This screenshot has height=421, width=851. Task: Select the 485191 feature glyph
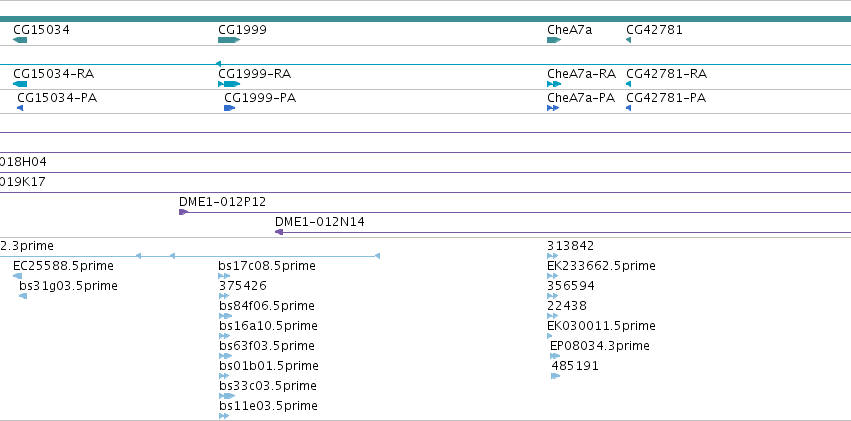click(556, 376)
